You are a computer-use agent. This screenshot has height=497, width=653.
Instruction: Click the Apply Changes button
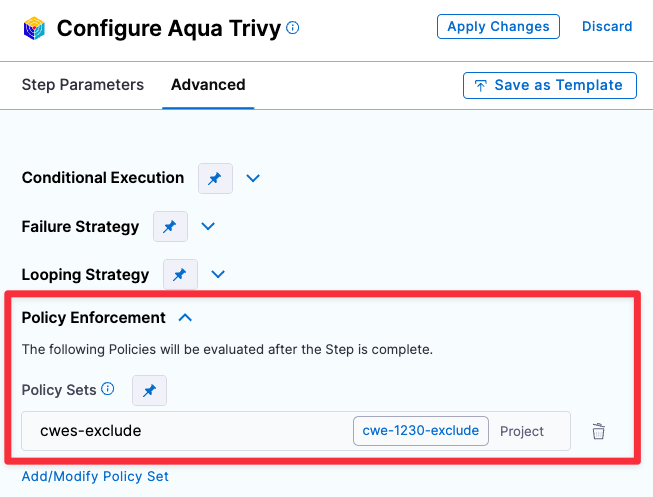pos(498,27)
